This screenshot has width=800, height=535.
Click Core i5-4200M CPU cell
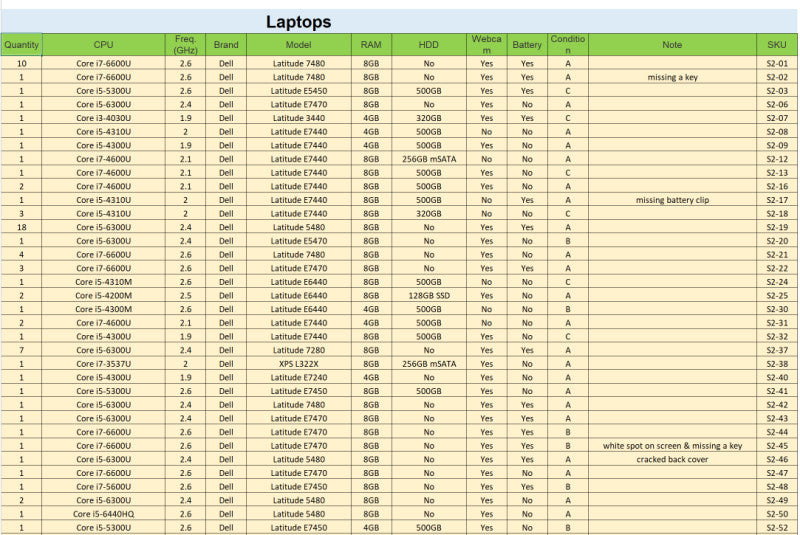click(104, 296)
